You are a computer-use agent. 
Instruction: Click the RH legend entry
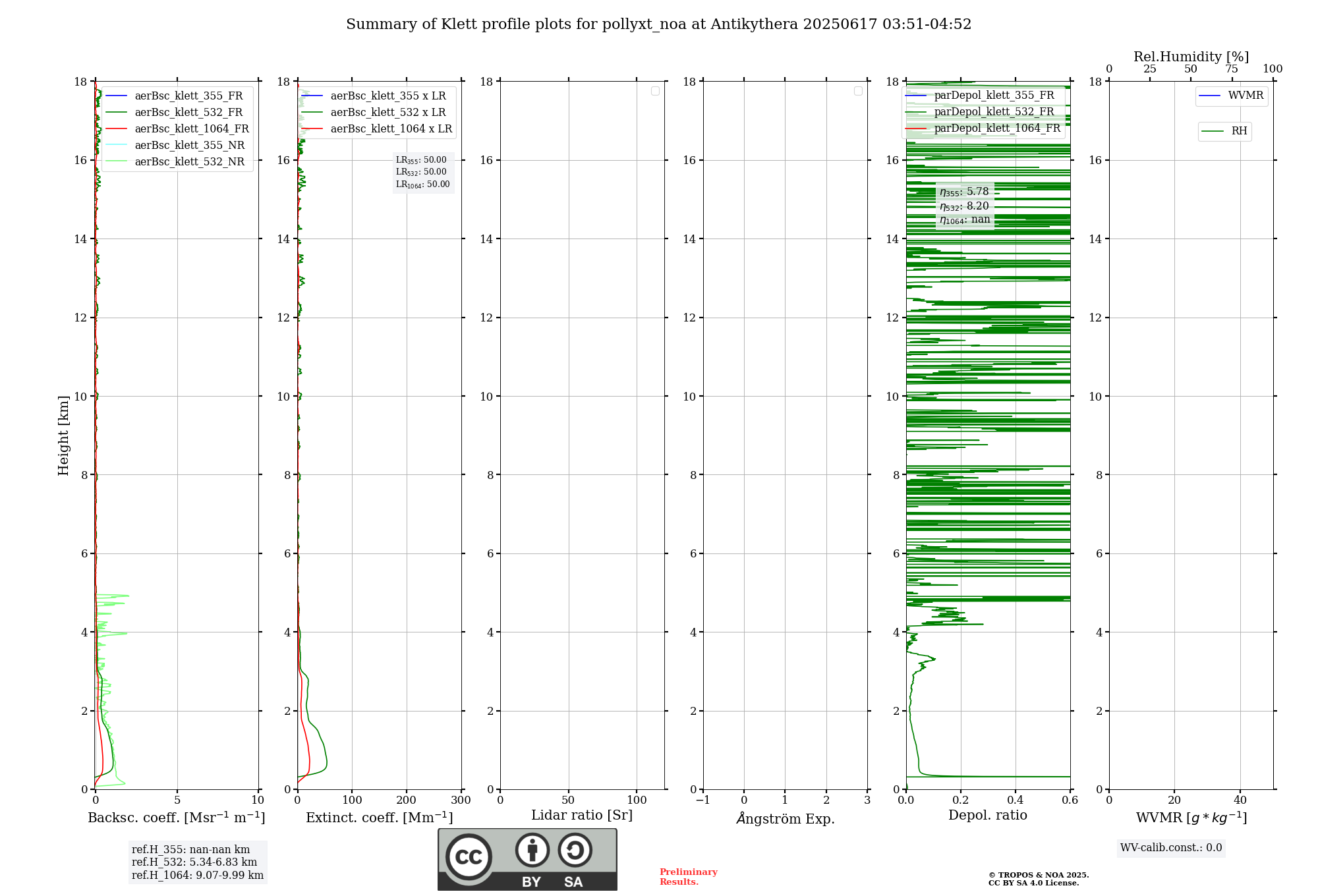1224,131
